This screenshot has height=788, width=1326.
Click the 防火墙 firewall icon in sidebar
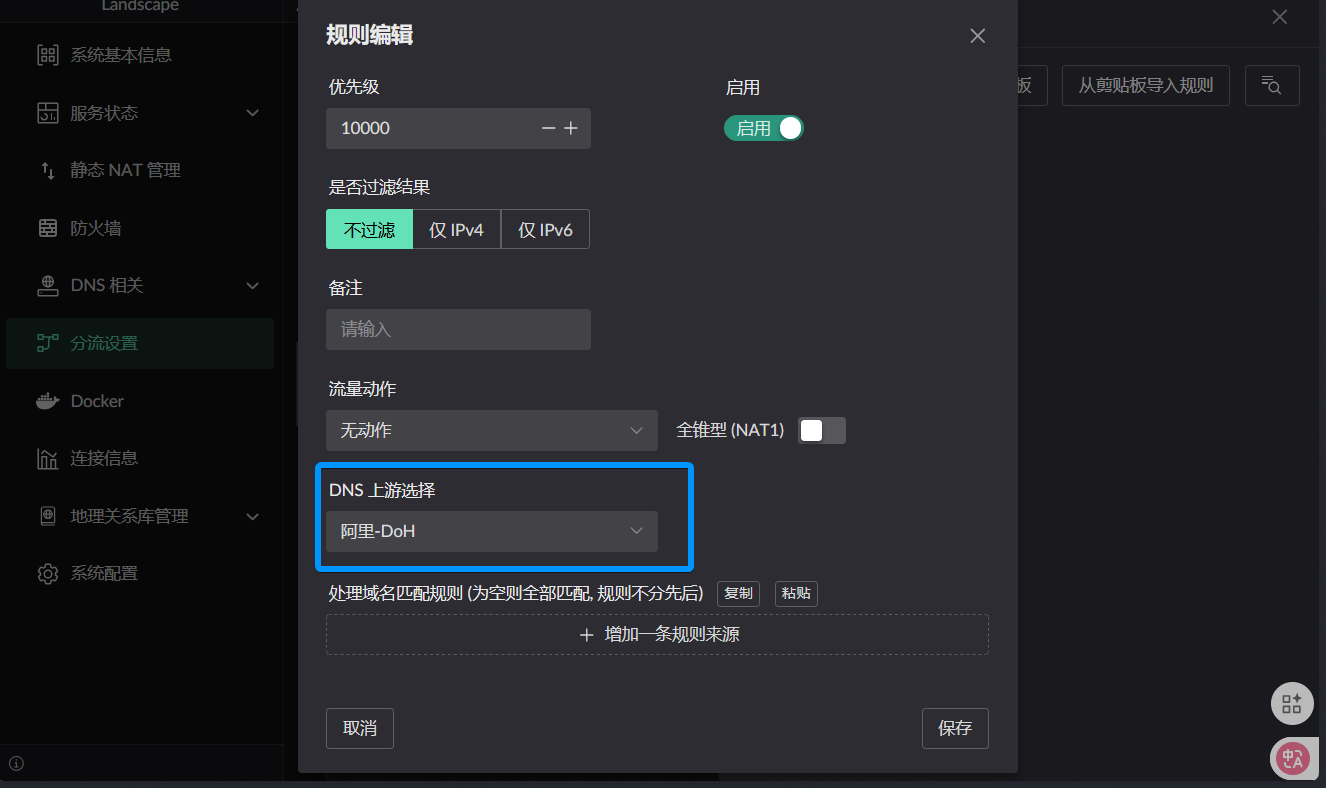pyautogui.click(x=47, y=228)
